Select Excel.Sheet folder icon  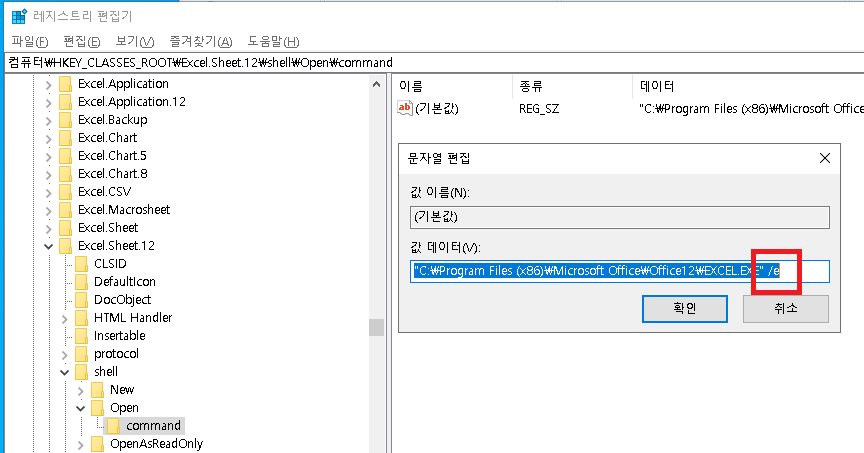(x=65, y=228)
